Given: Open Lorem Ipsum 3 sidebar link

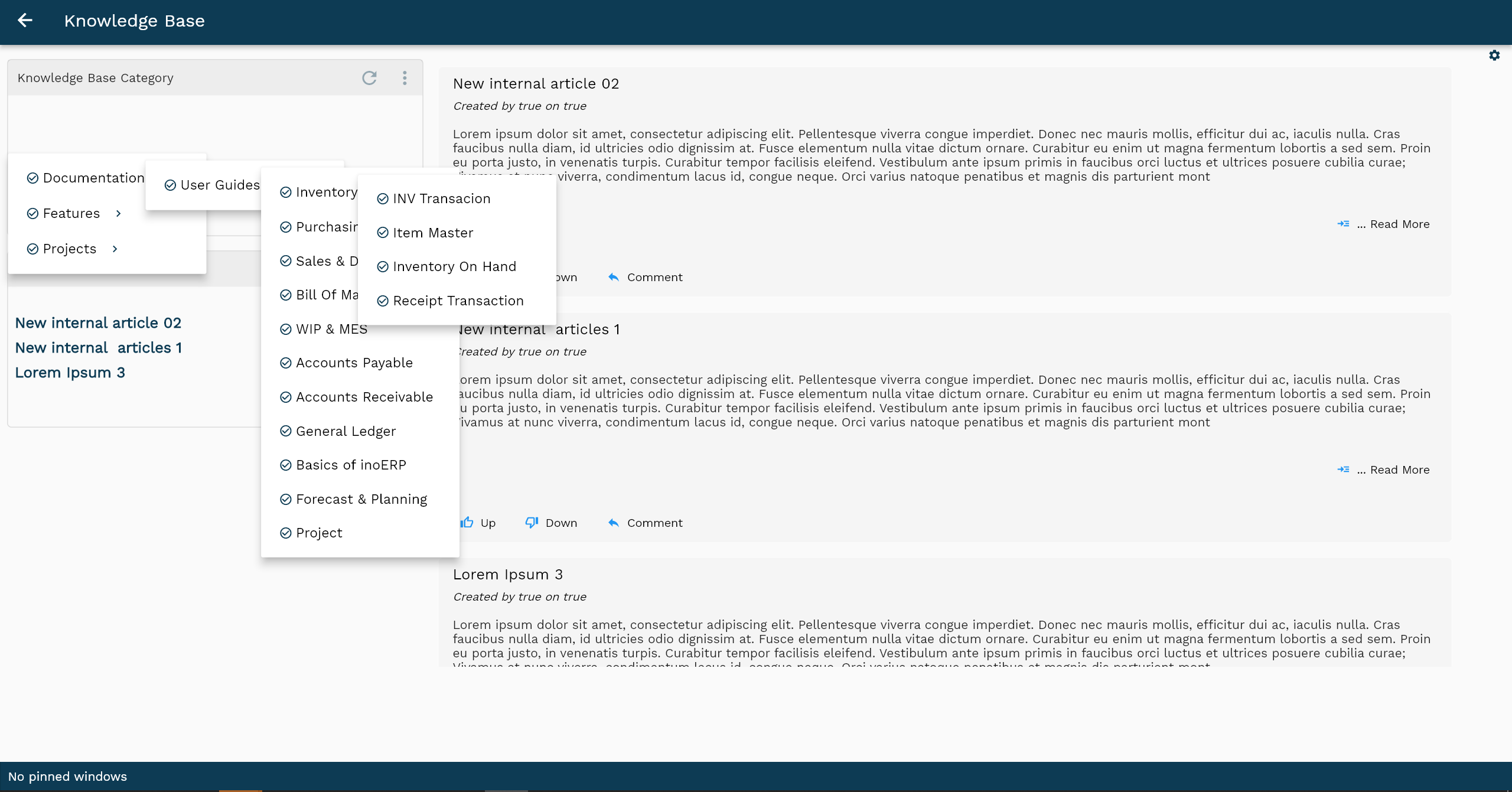Looking at the screenshot, I should 70,373.
